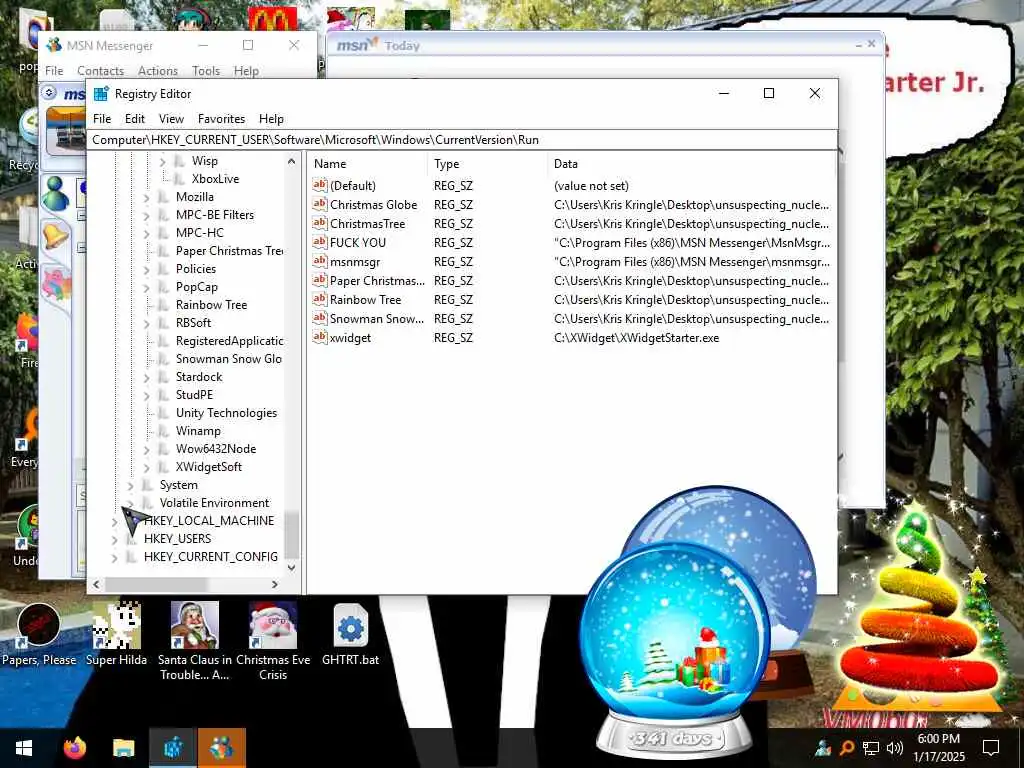Click the tree pane scroll-up arrow
The width and height of the screenshot is (1024, 768).
click(x=291, y=161)
